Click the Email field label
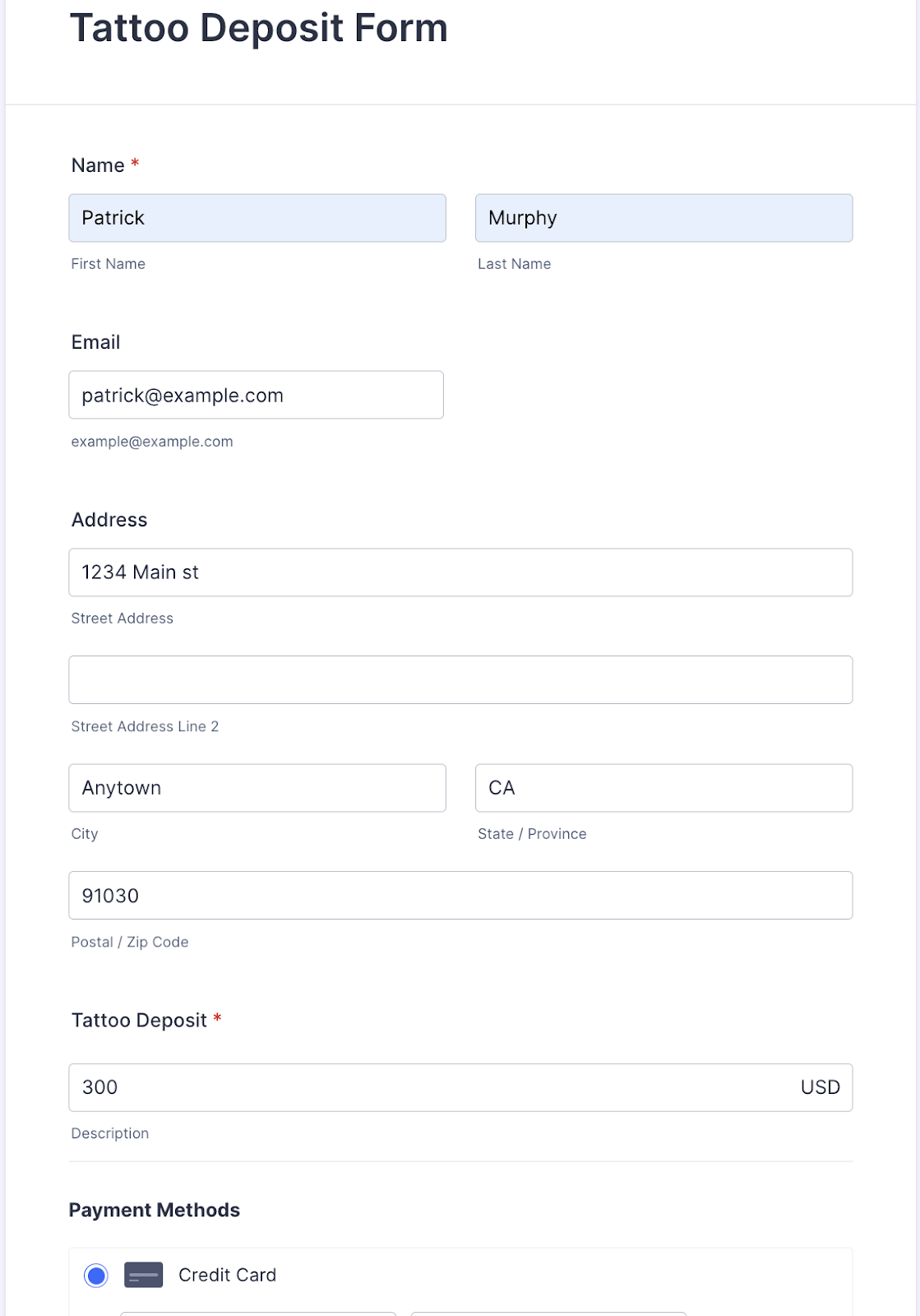This screenshot has width=920, height=1316. [x=96, y=342]
